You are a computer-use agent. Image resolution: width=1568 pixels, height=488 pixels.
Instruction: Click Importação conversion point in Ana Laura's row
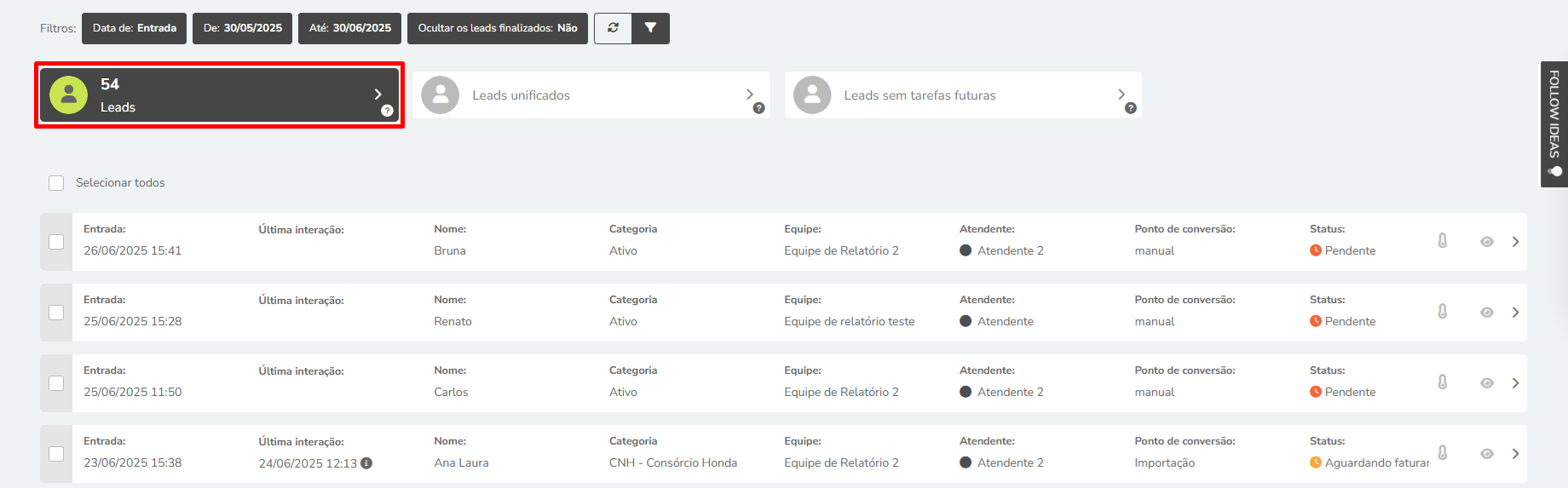(x=1165, y=462)
